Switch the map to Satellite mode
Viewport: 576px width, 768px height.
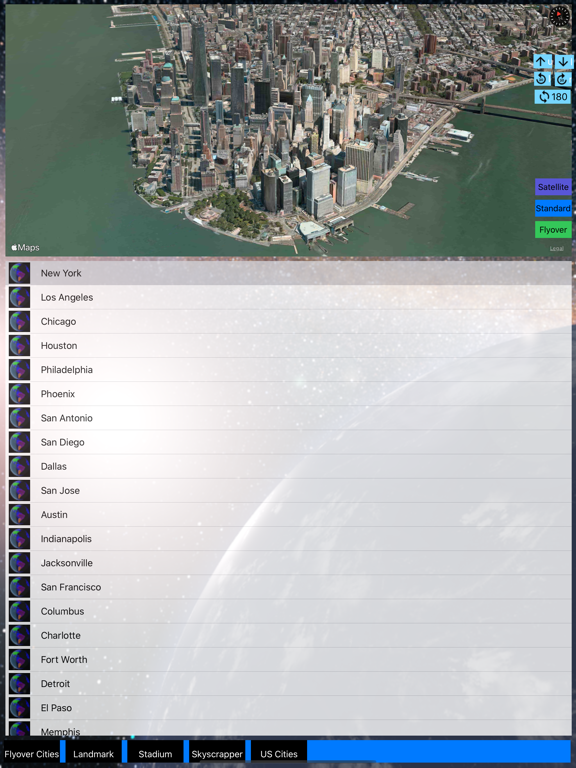pos(553,187)
